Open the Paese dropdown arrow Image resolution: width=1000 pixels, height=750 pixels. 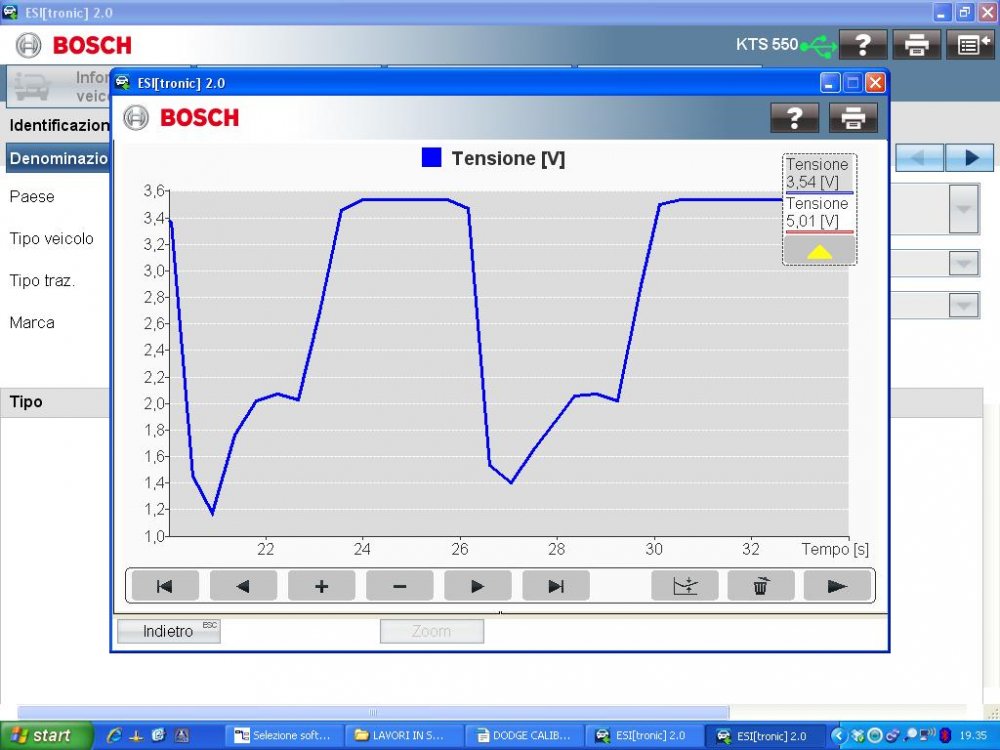pos(963,209)
